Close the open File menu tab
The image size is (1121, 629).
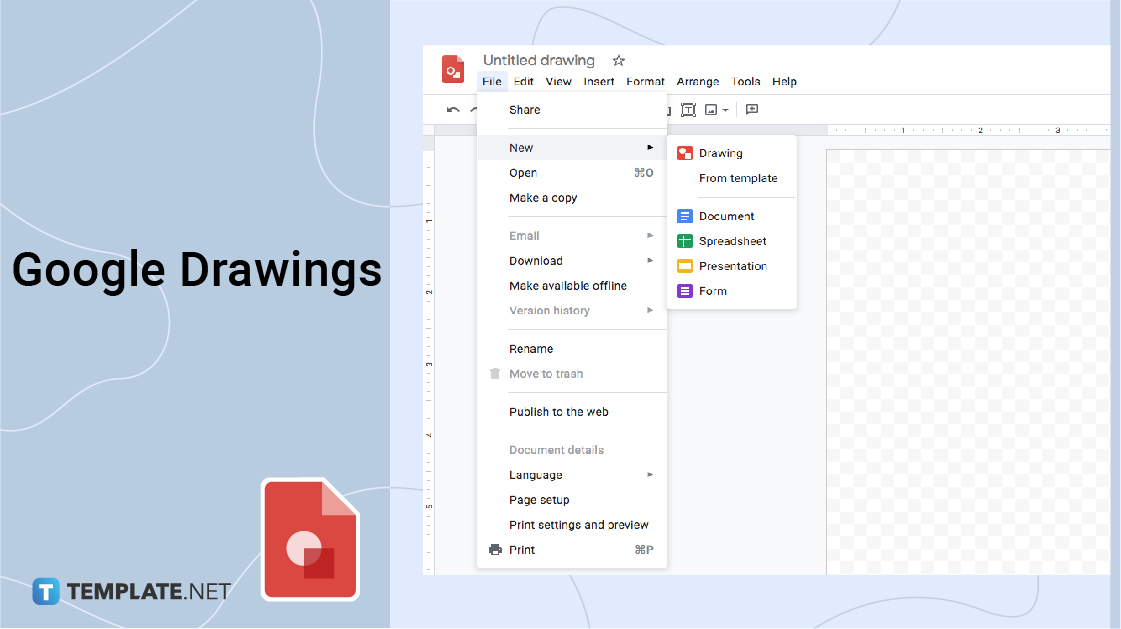click(492, 81)
